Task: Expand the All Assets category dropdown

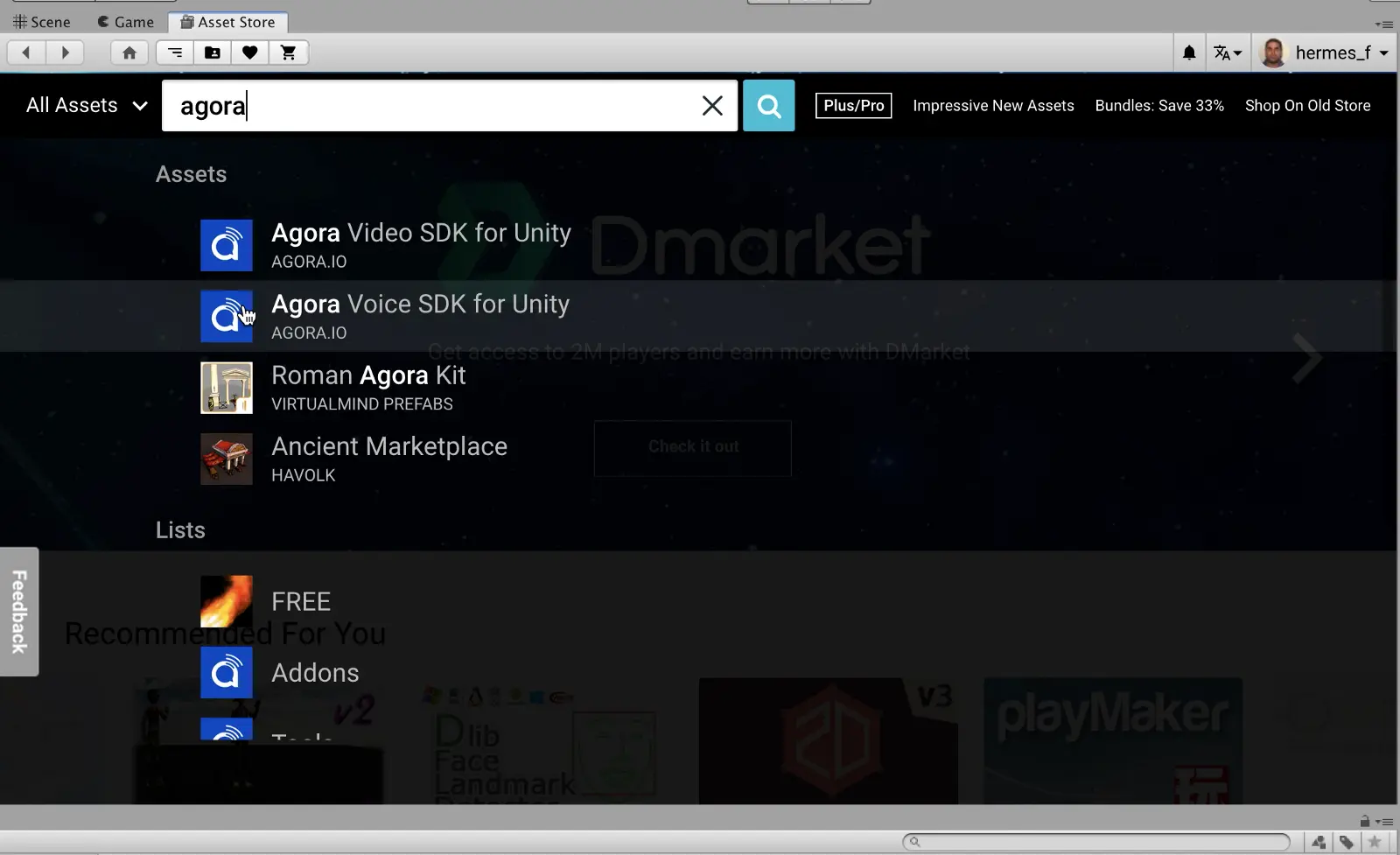Action: (87, 106)
